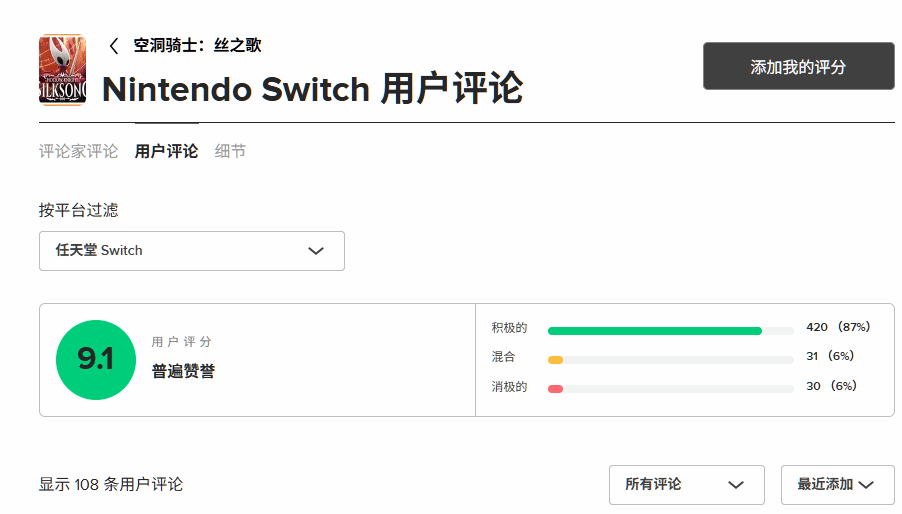Click the chevron on the 最近添加 sort
Screen dimensions: 902x514
click(866, 485)
